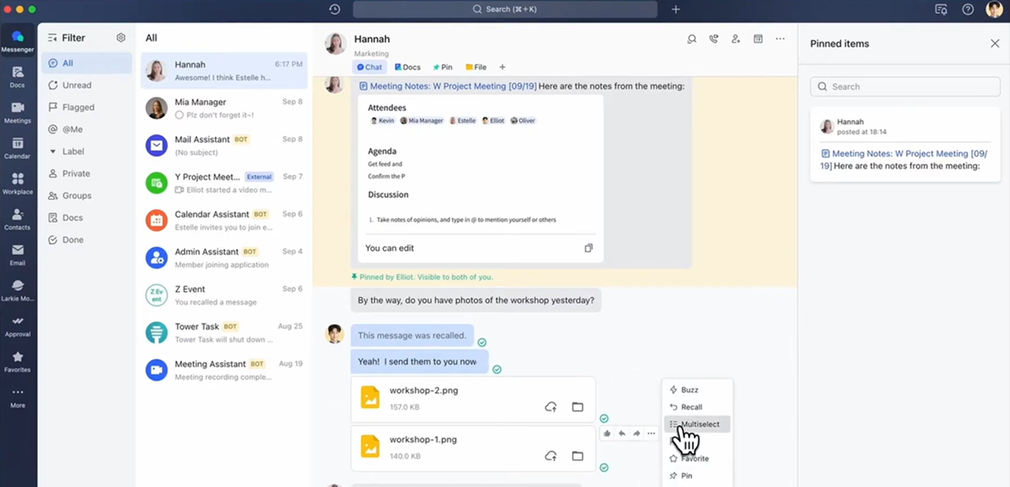
Task: Open the three-dot menu in chat header
Action: (x=780, y=39)
